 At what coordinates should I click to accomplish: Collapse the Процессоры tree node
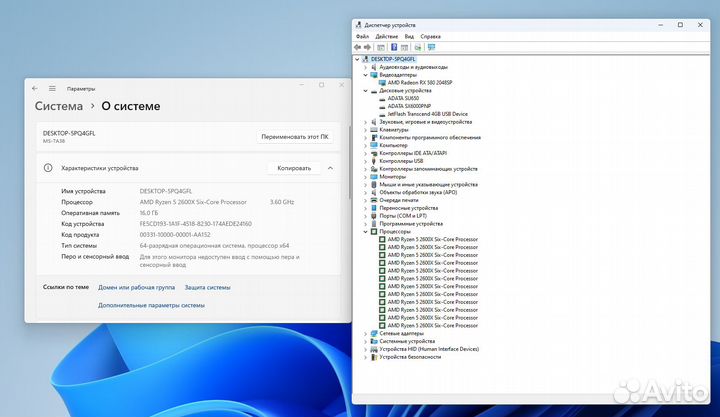[365, 231]
